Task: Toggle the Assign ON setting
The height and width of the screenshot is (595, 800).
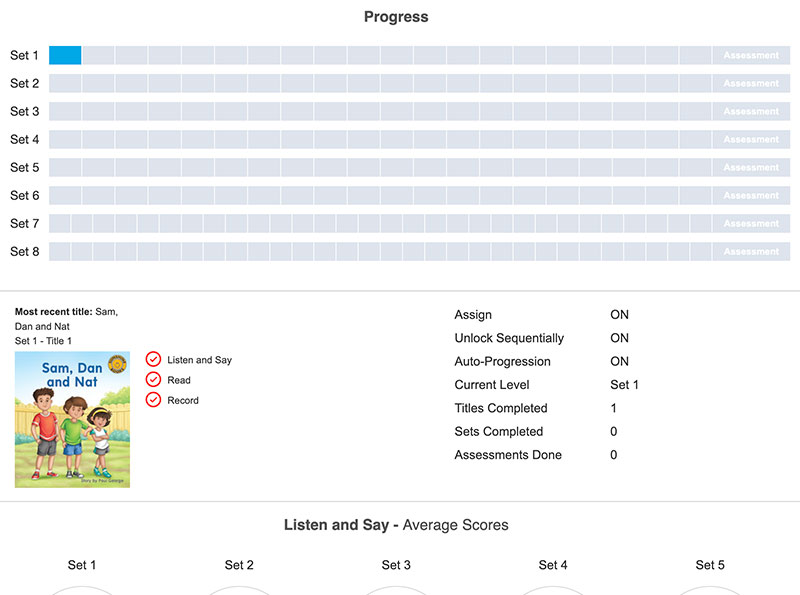Action: tap(619, 315)
